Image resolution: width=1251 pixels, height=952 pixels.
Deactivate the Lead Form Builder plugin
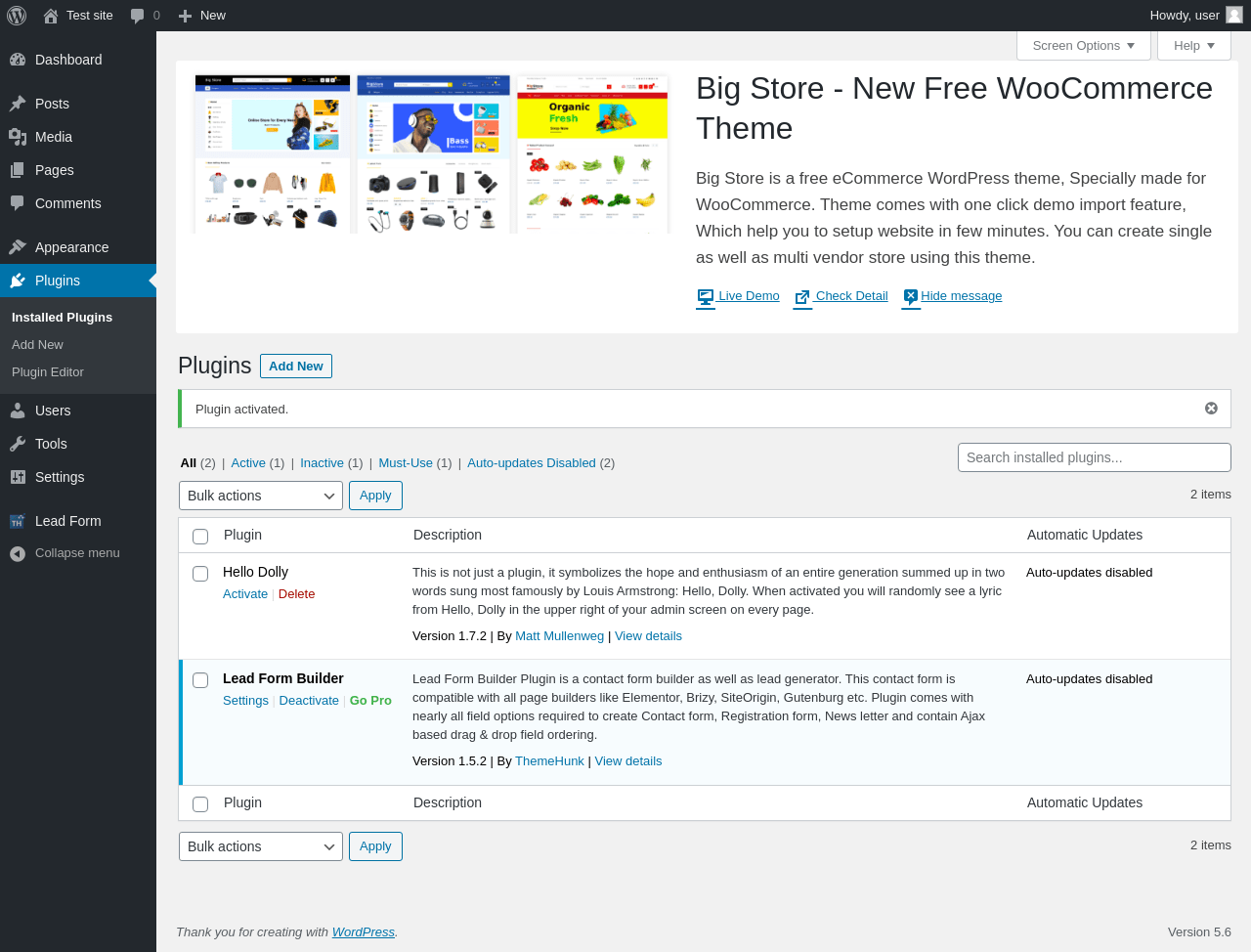point(309,701)
